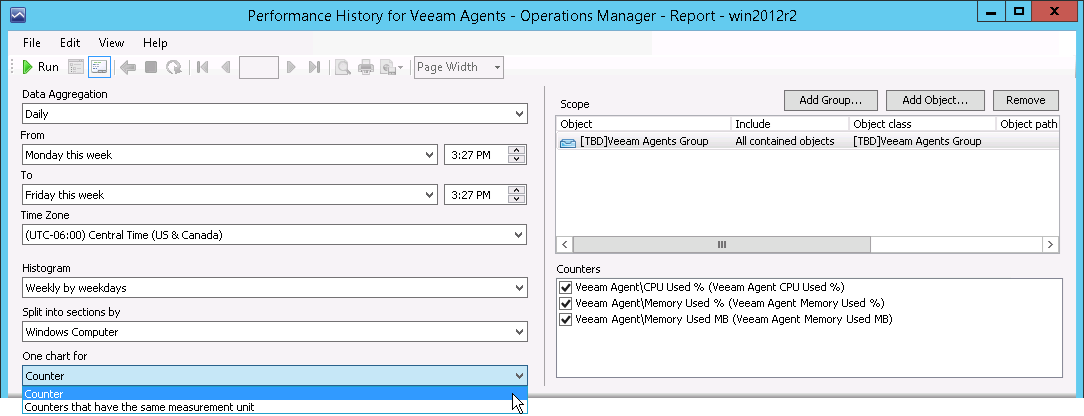Click the Remove button
This screenshot has width=1084, height=416.
[1026, 100]
